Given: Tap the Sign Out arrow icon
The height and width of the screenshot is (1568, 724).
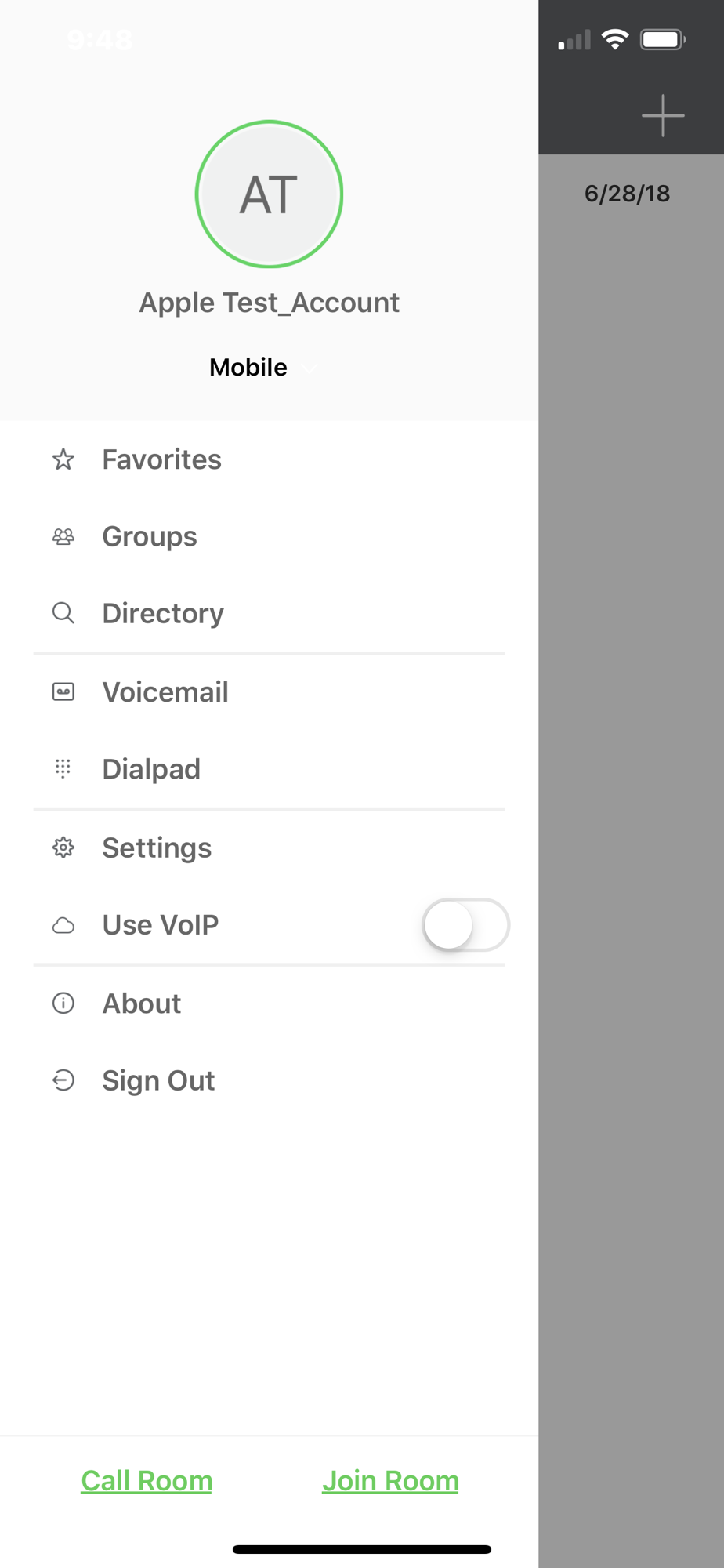Looking at the screenshot, I should [63, 1080].
